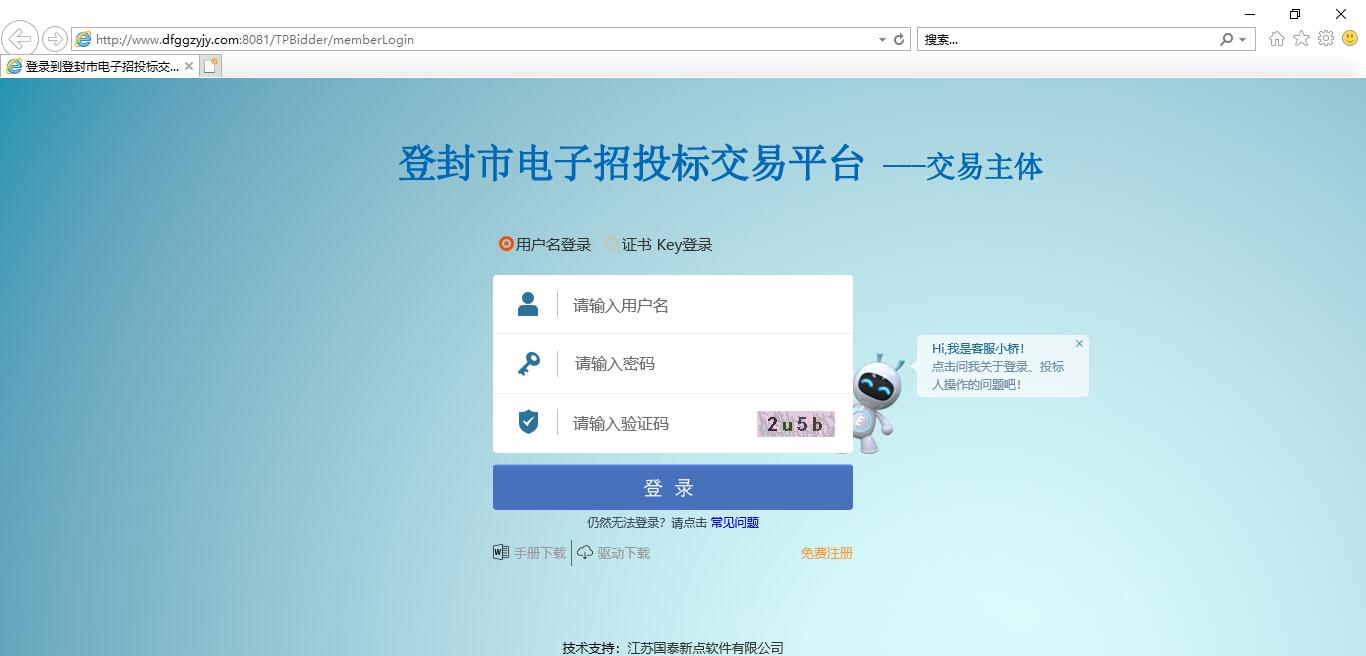Close the 客服小桥 chat bubble
The height and width of the screenshot is (656, 1366).
point(1079,344)
